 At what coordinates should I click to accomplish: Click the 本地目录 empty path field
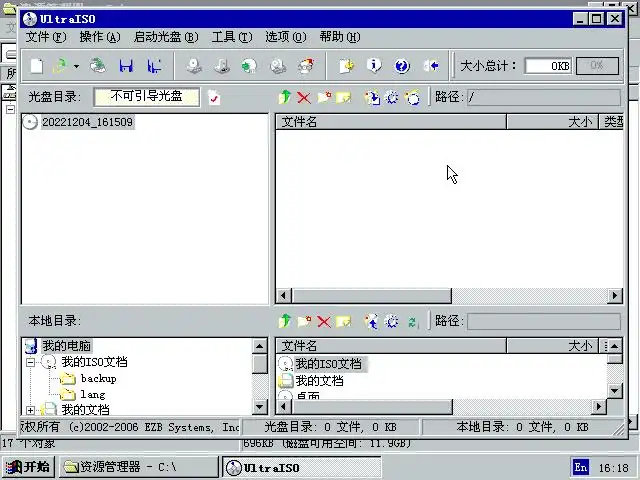tap(544, 322)
